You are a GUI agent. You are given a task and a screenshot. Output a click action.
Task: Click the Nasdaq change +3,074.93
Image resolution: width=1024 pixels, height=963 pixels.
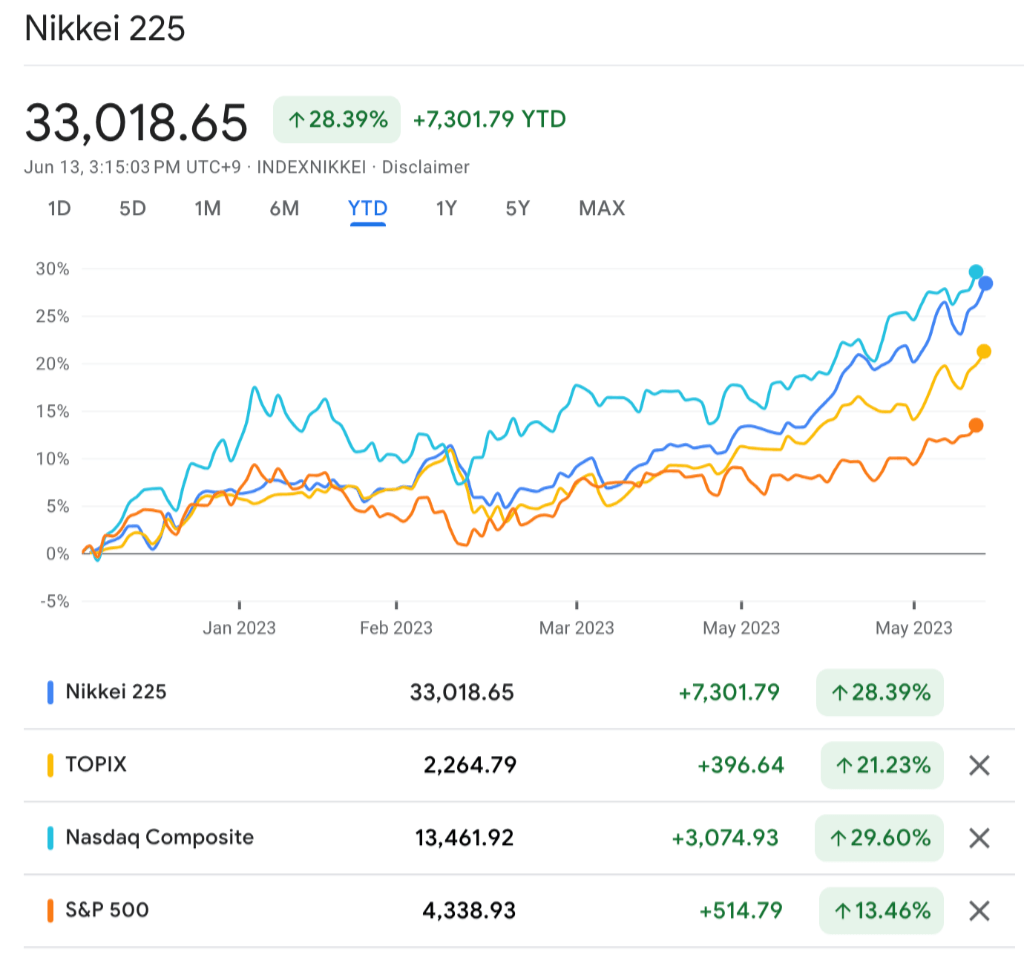(x=726, y=838)
